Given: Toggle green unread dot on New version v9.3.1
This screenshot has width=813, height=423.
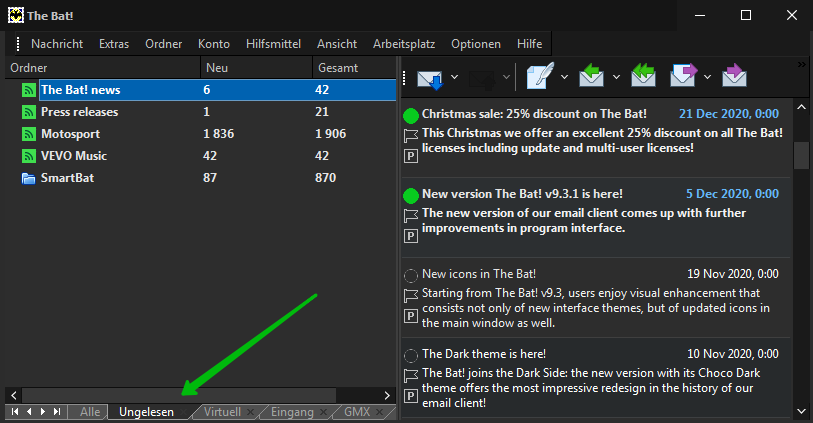Looking at the screenshot, I should [x=411, y=195].
